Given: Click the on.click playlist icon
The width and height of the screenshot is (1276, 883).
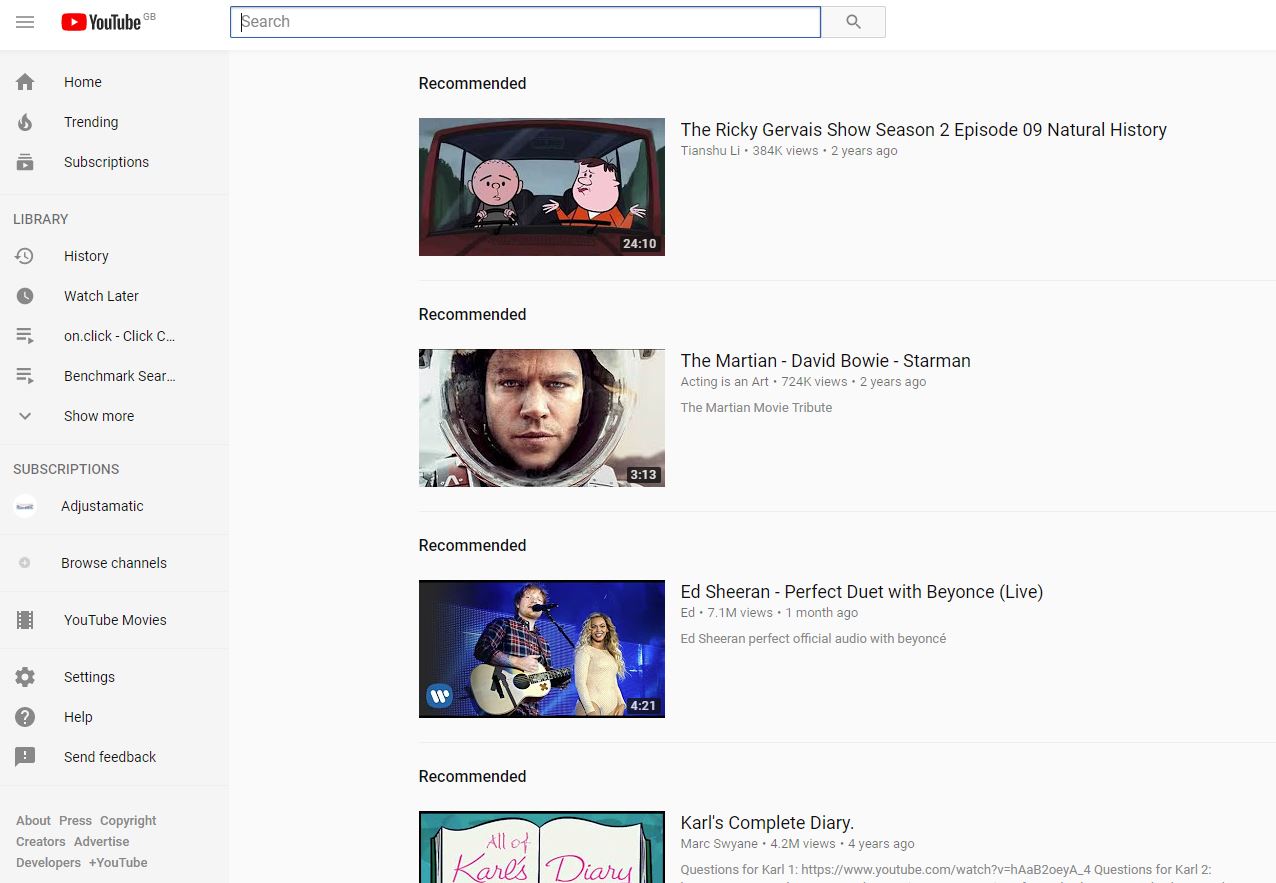Looking at the screenshot, I should point(25,336).
